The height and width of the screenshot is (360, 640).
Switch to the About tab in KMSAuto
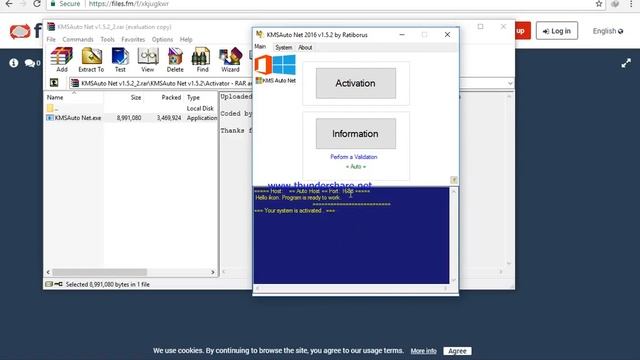pyautogui.click(x=305, y=48)
